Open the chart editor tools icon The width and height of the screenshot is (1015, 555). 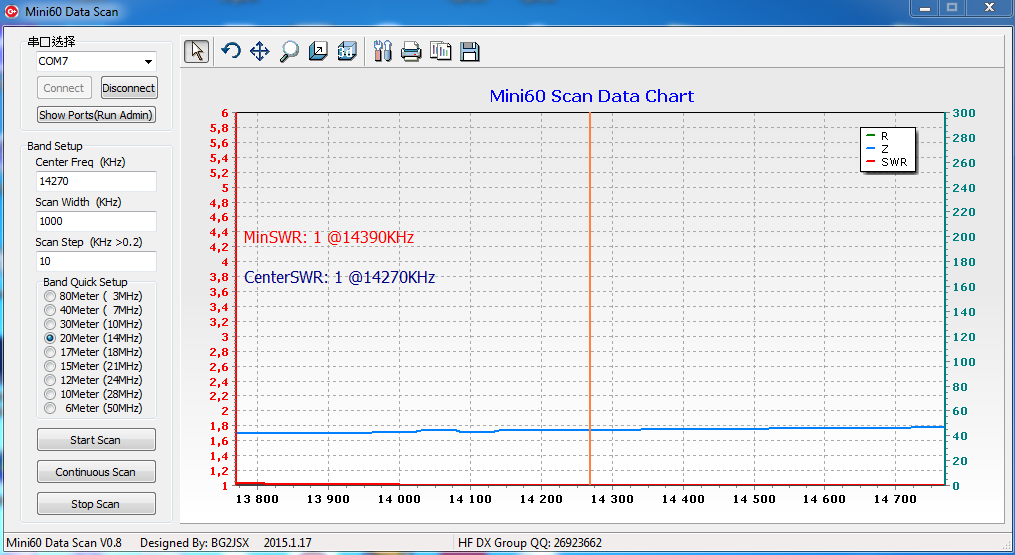[x=383, y=51]
